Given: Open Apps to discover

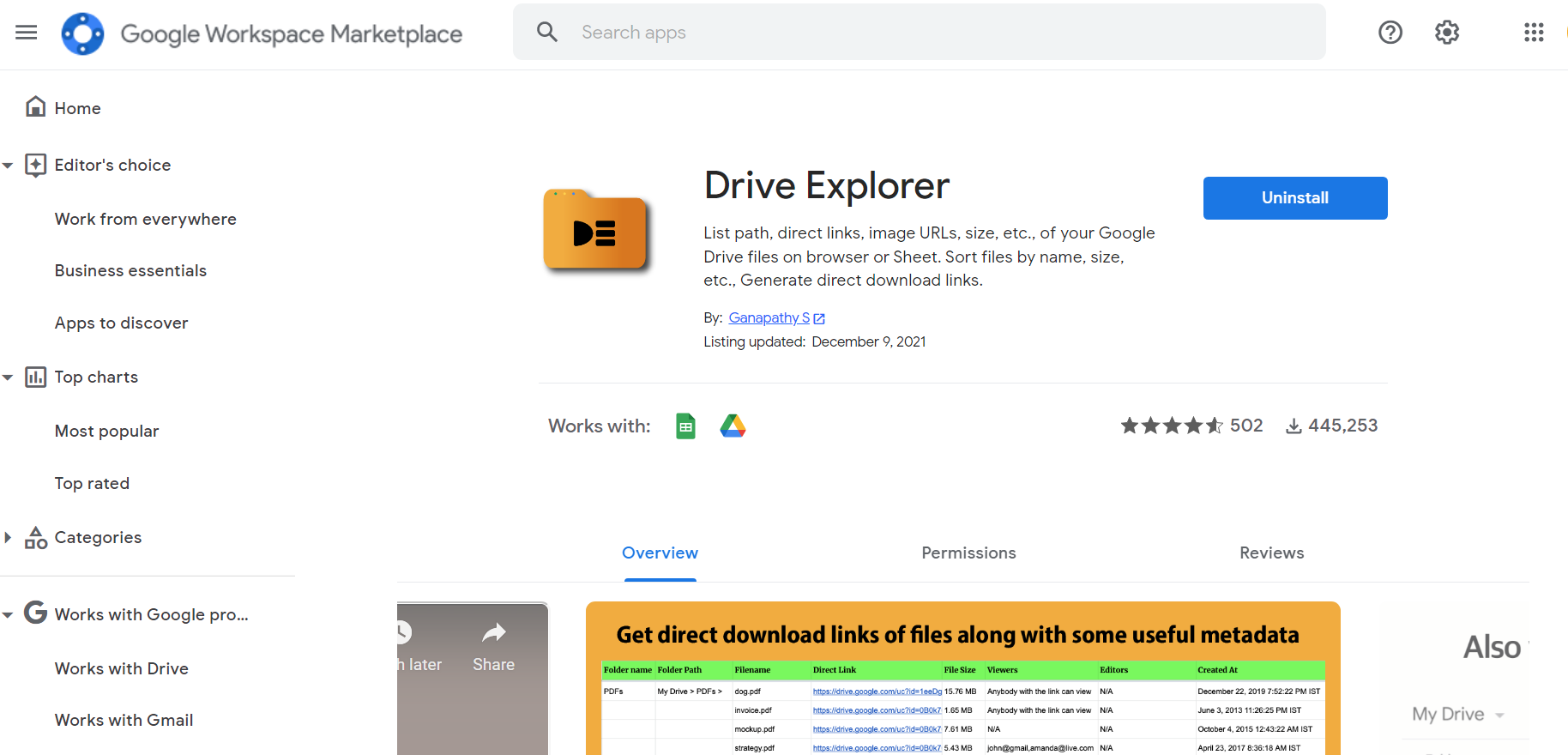Looking at the screenshot, I should 122,323.
